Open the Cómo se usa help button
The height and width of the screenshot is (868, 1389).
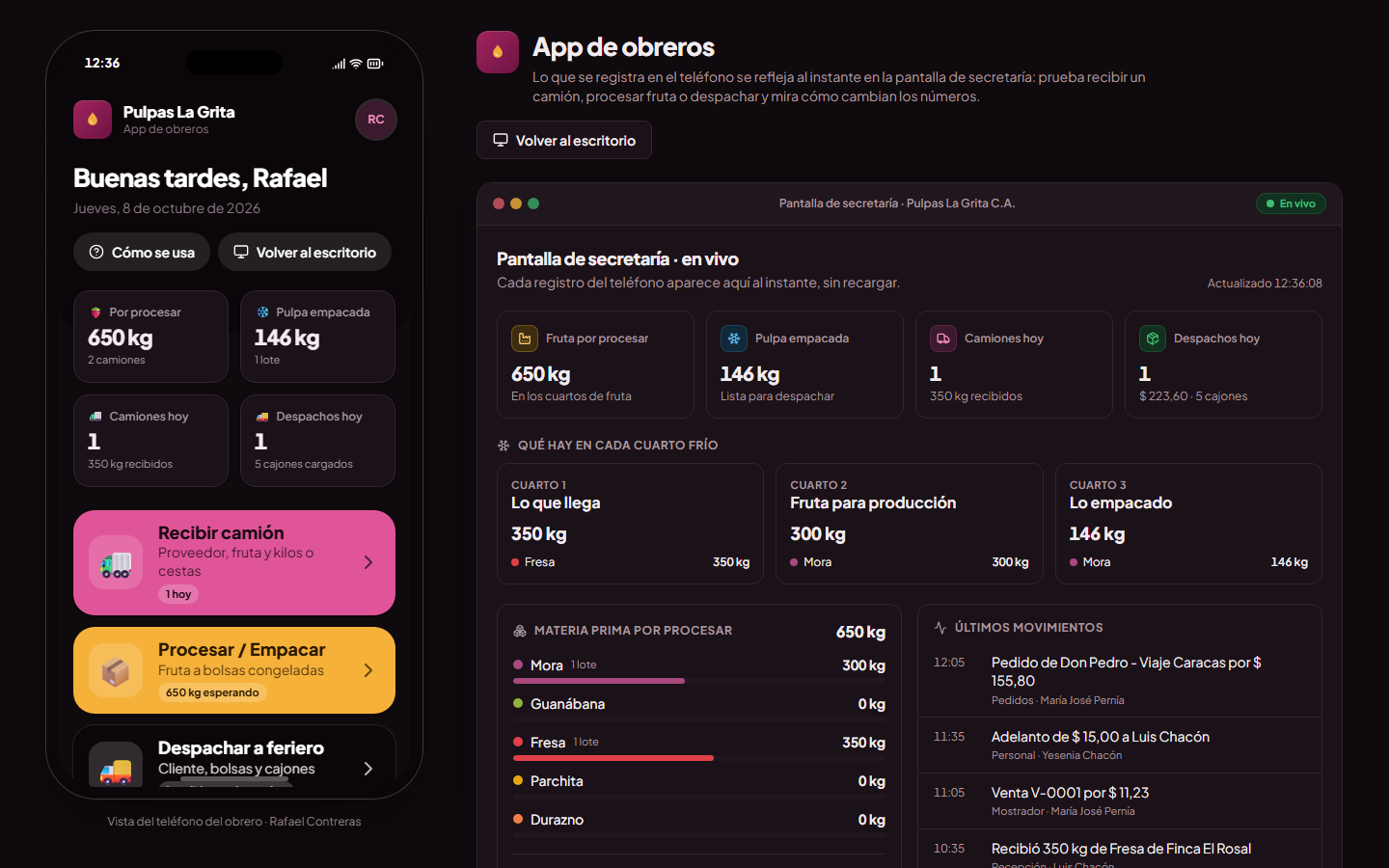coord(142,252)
